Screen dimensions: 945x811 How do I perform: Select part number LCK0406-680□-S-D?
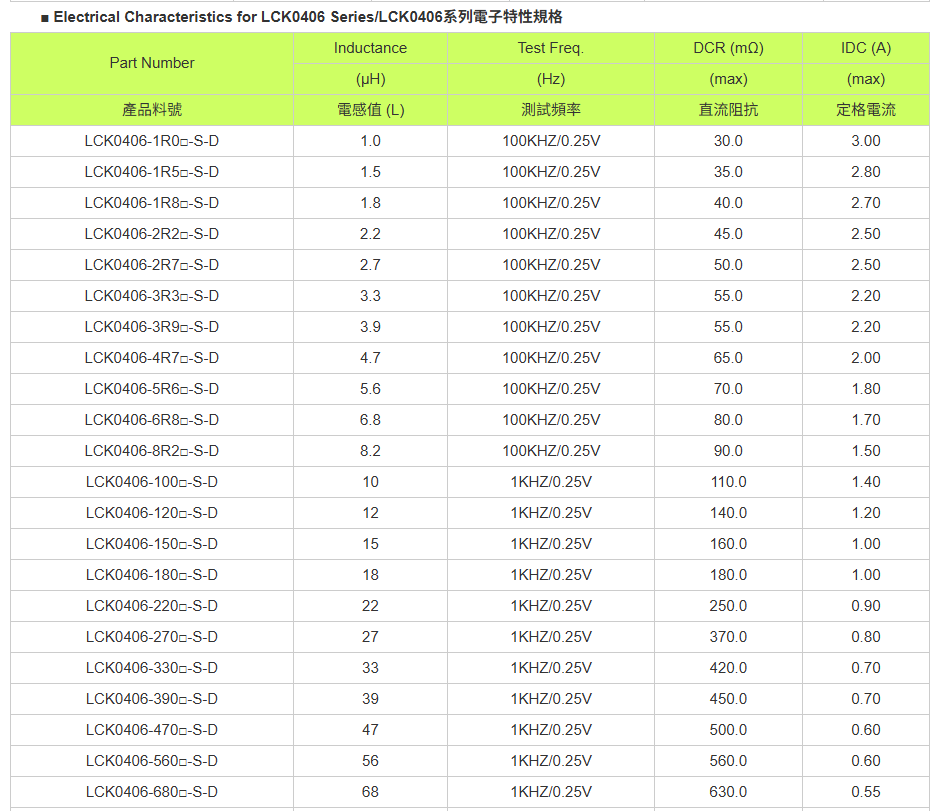point(152,792)
